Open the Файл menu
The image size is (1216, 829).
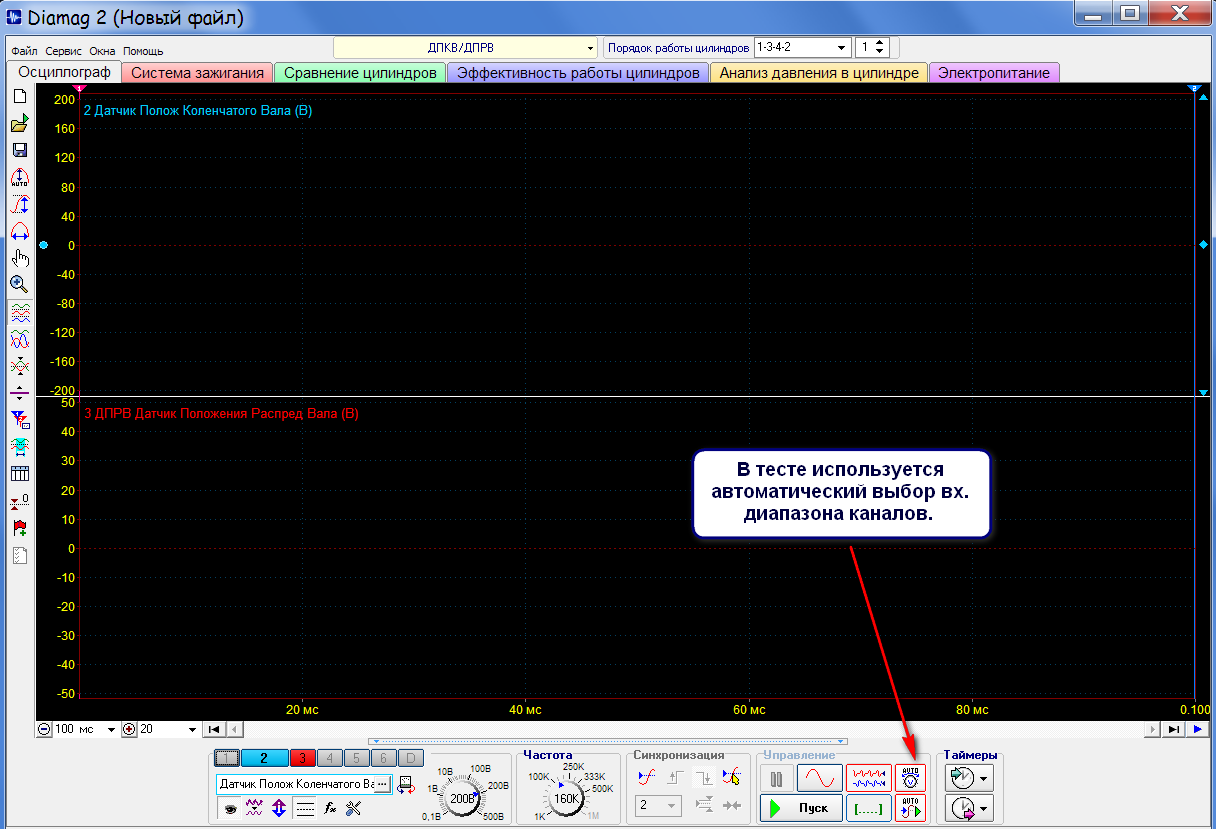coord(25,51)
